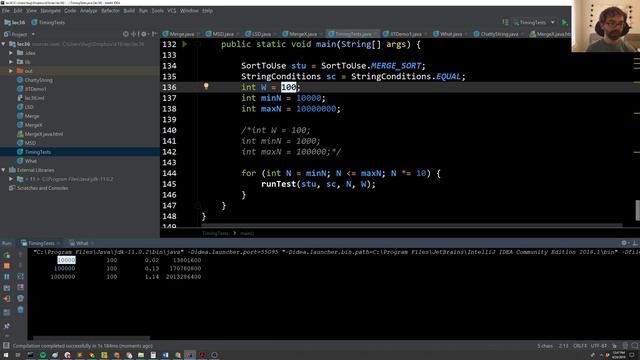Click TimingTests breadcrumb in navigation bar

[48, 22]
